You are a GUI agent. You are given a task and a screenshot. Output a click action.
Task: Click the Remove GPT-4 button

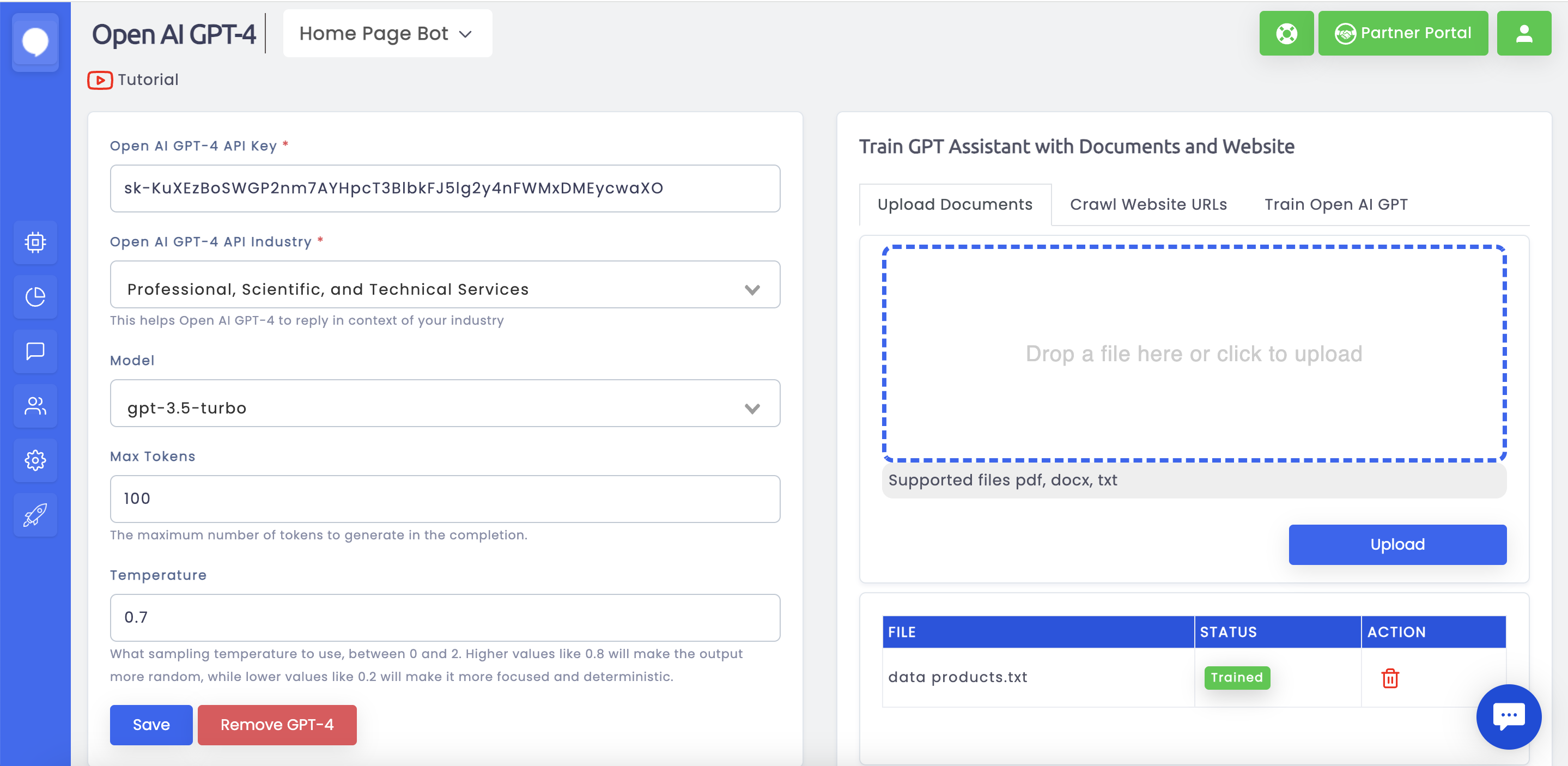coord(277,725)
